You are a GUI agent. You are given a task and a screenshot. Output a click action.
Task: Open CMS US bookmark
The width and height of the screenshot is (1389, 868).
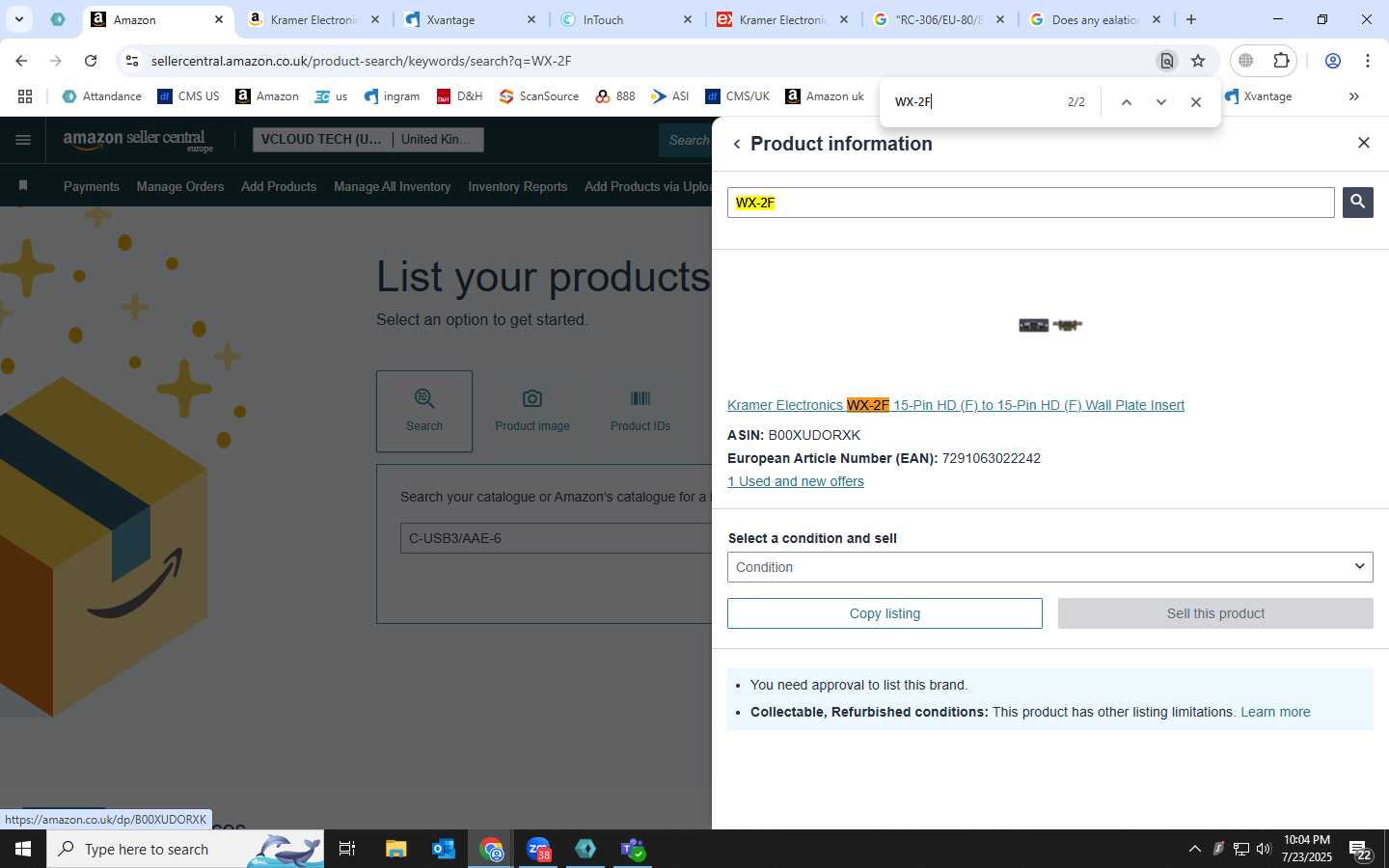(188, 96)
